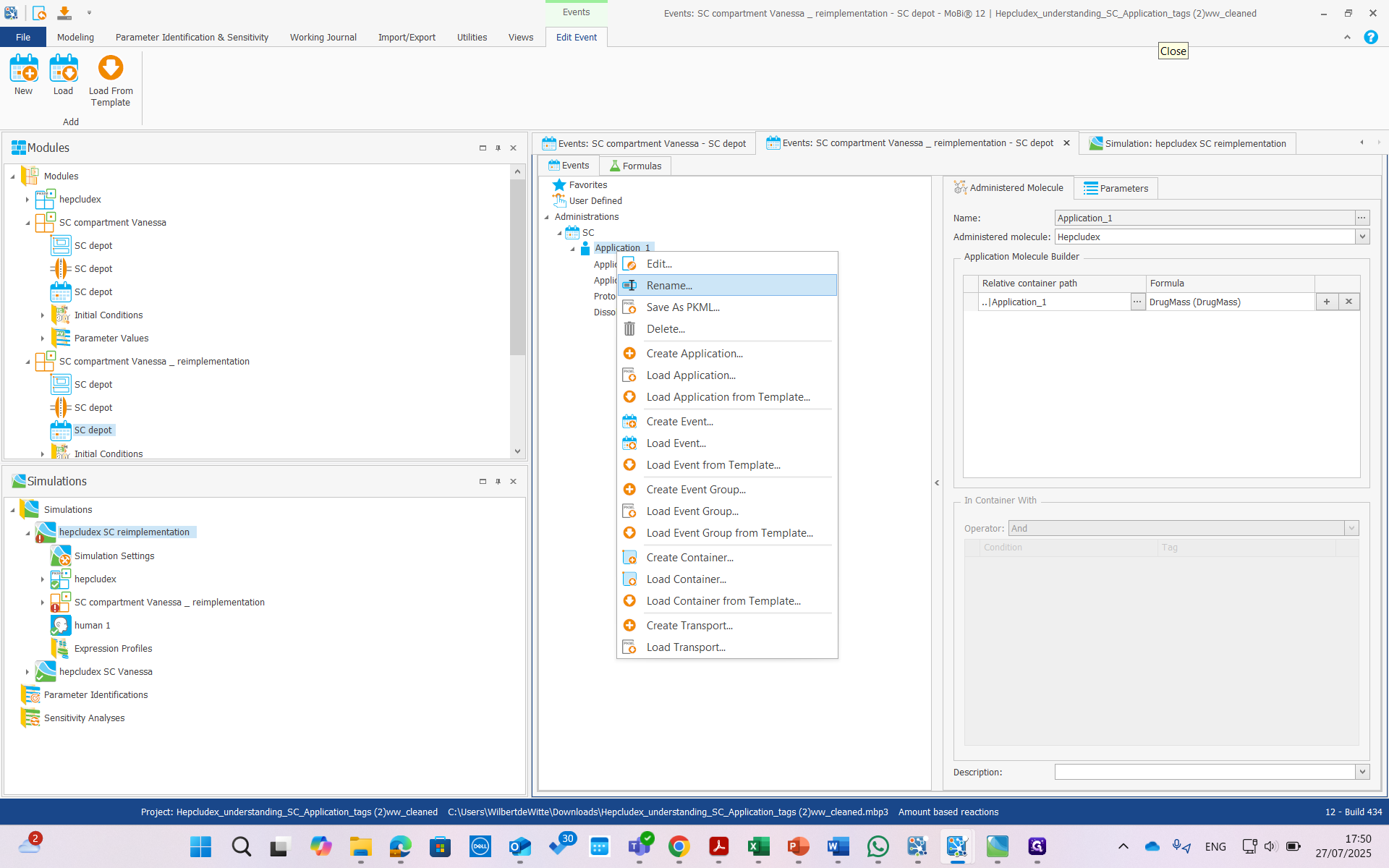Image resolution: width=1389 pixels, height=868 pixels.
Task: Remove the Application_1 row with the X icon
Action: (x=1348, y=302)
